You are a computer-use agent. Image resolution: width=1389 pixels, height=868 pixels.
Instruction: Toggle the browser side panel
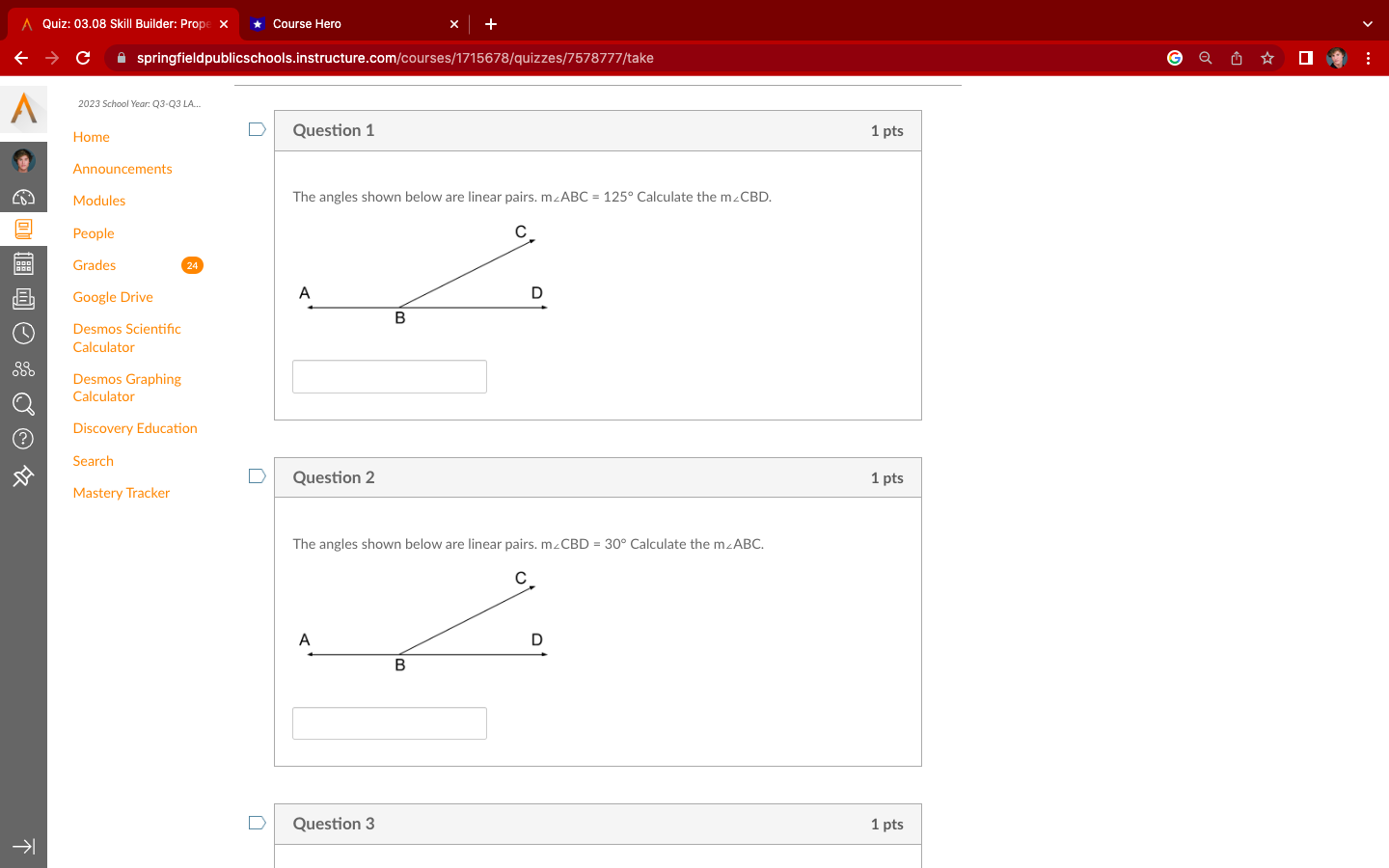click(x=1306, y=58)
